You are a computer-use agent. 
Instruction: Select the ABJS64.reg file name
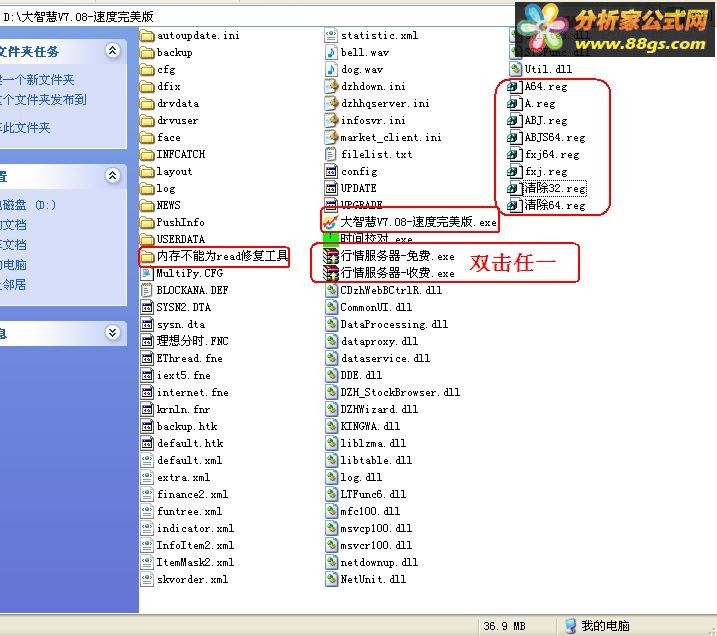(555, 138)
